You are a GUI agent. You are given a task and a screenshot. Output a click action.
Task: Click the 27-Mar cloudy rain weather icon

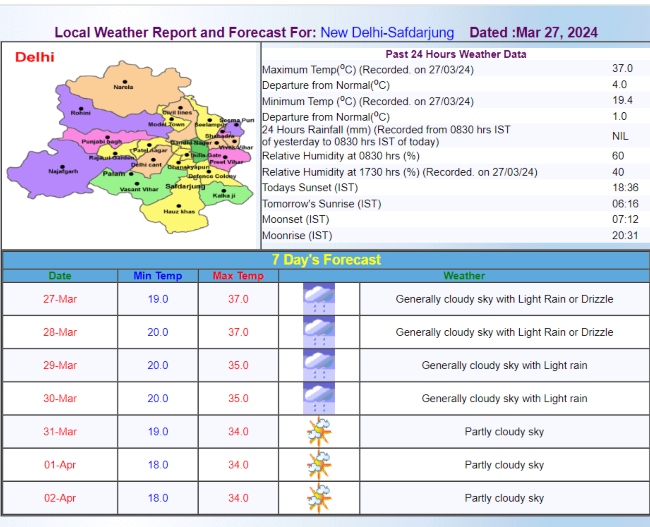pos(318,299)
